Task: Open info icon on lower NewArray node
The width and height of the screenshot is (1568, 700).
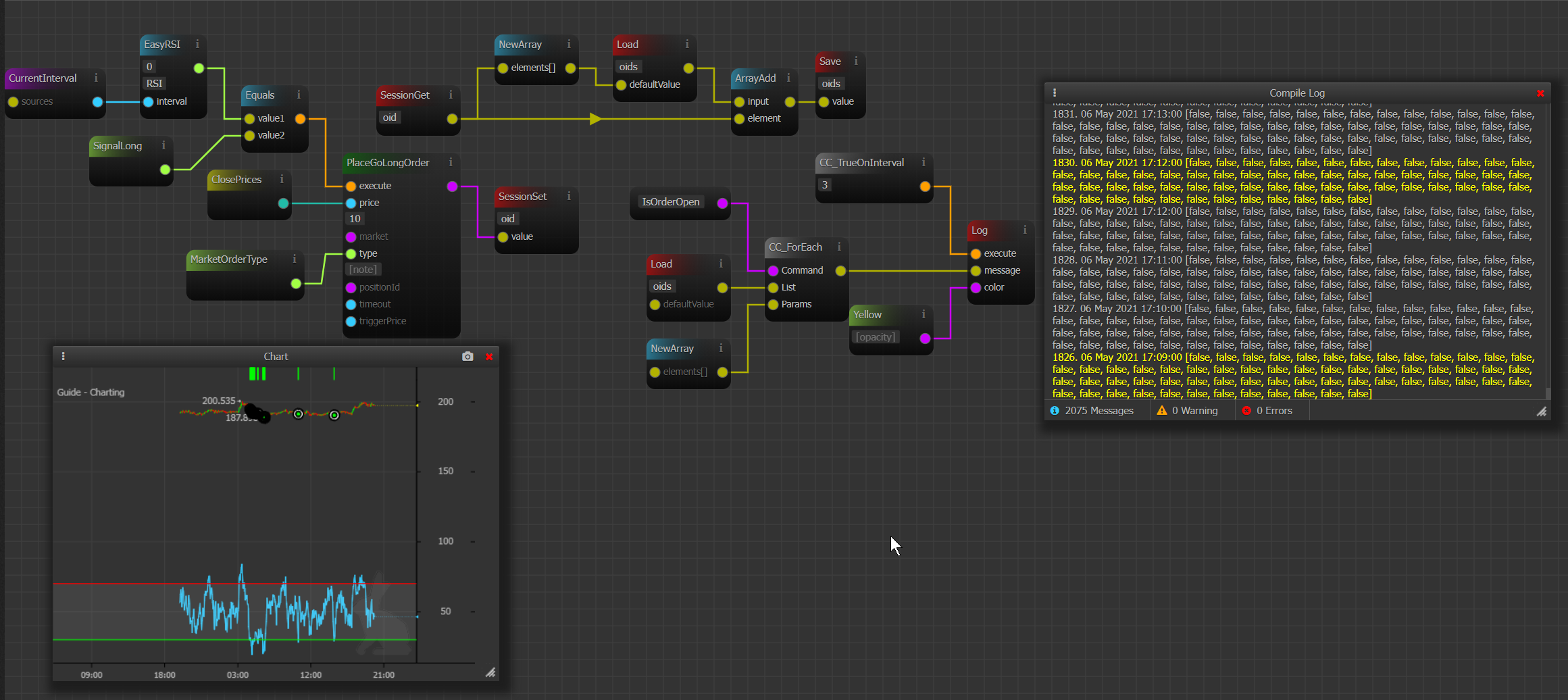Action: [721, 348]
